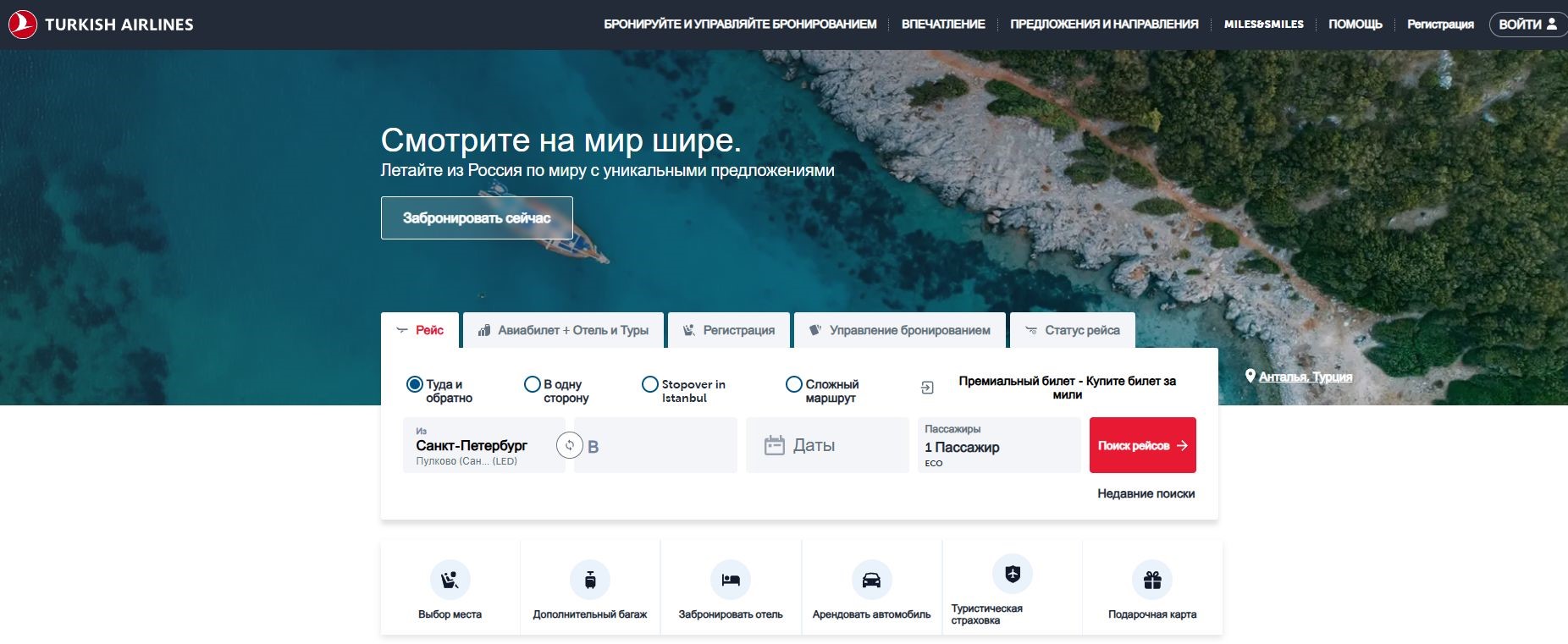Screen dimensions: 1568x644
Task: Click the Выбор места card label
Action: tap(450, 614)
